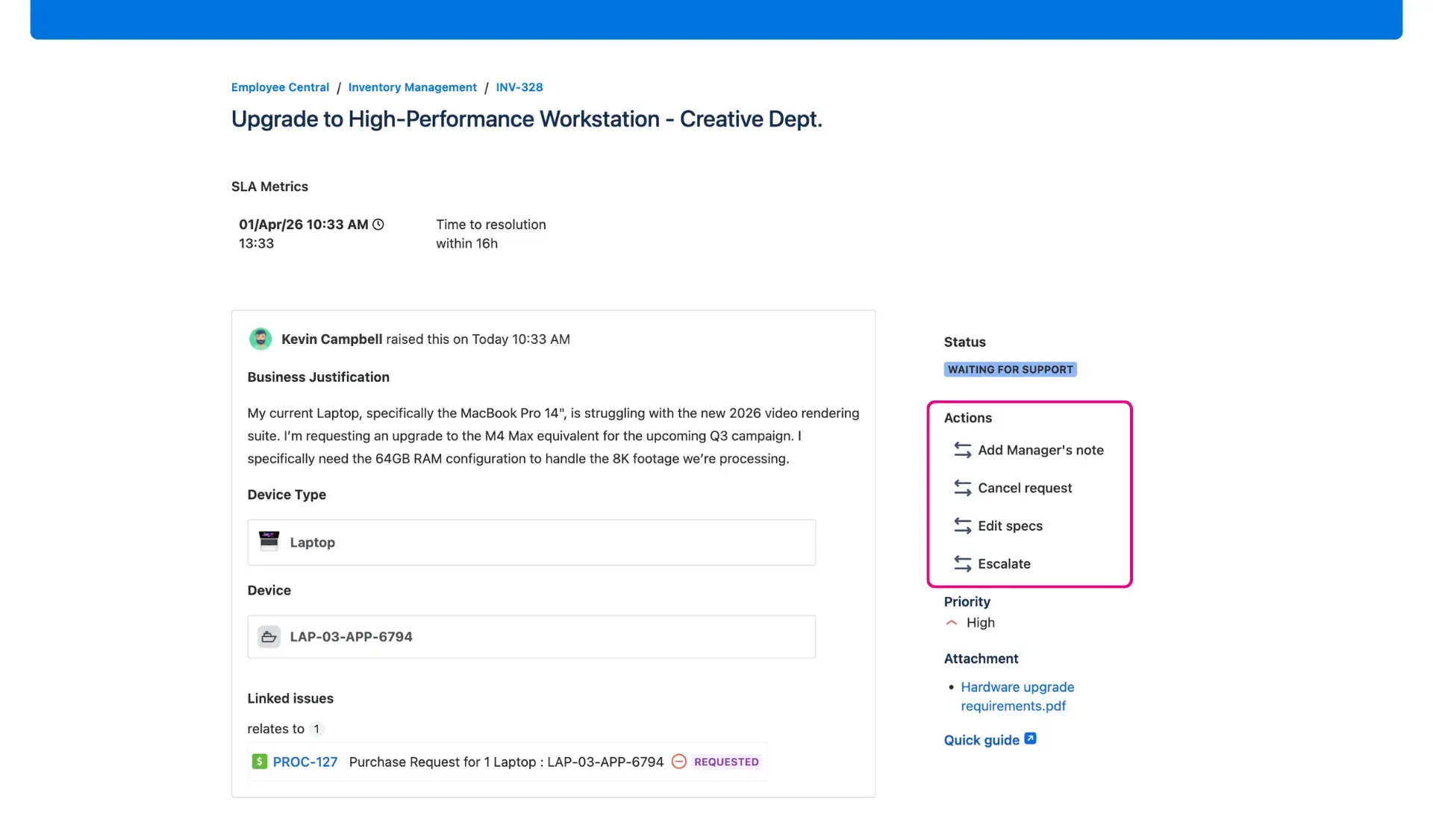Screen dimensions: 1433x840
Task: Click the green dollar icon on PROC-127
Action: click(259, 762)
